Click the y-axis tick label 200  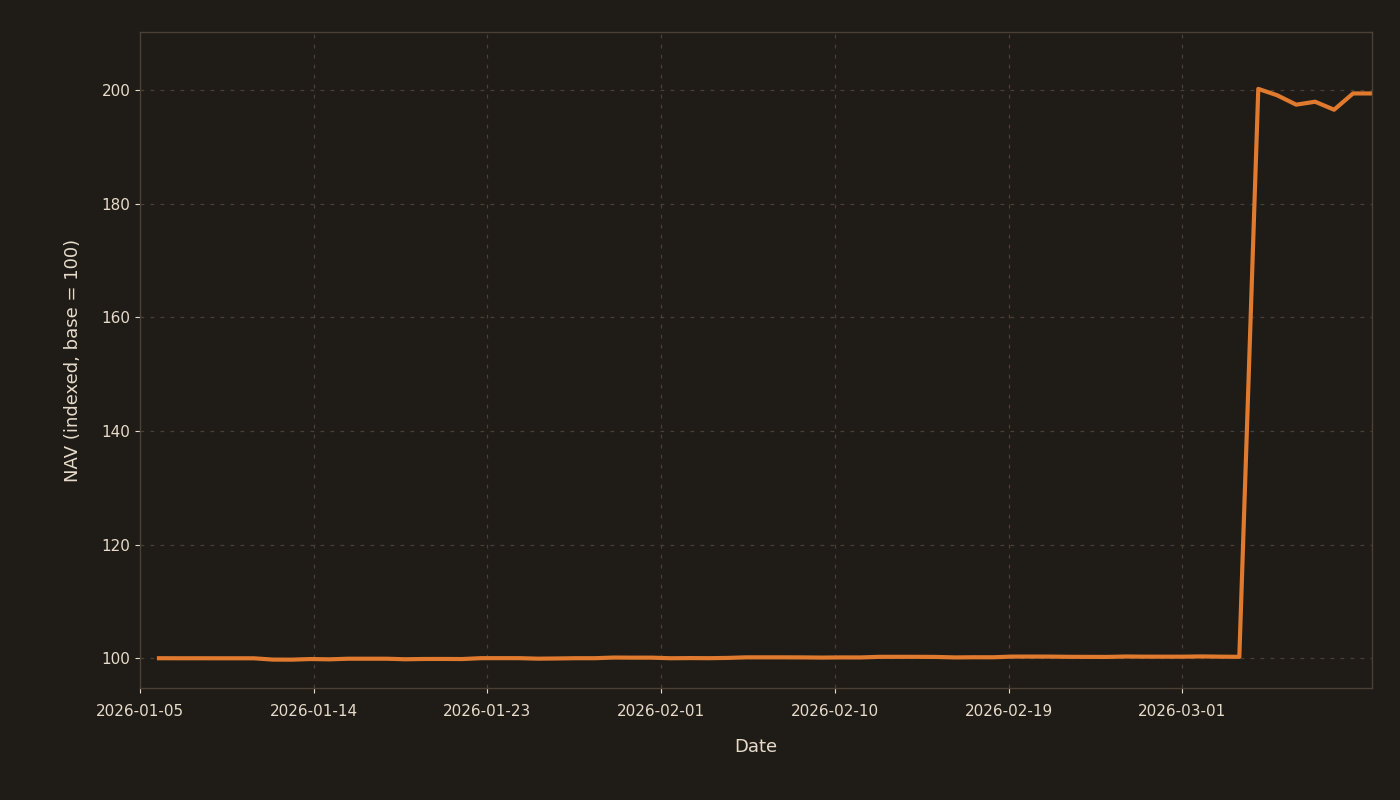point(116,91)
